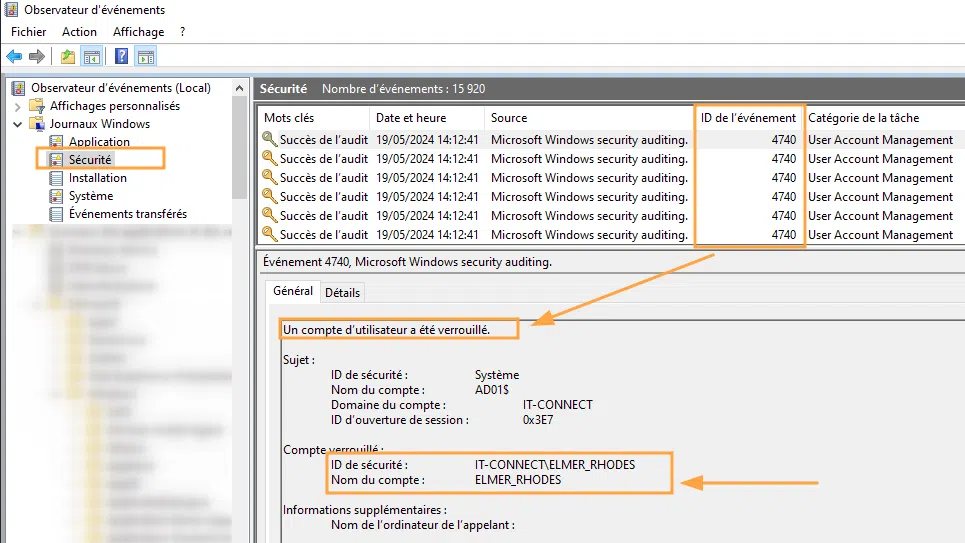Expand the Affichages personnalisés node
The width and height of the screenshot is (965, 543).
point(17,106)
